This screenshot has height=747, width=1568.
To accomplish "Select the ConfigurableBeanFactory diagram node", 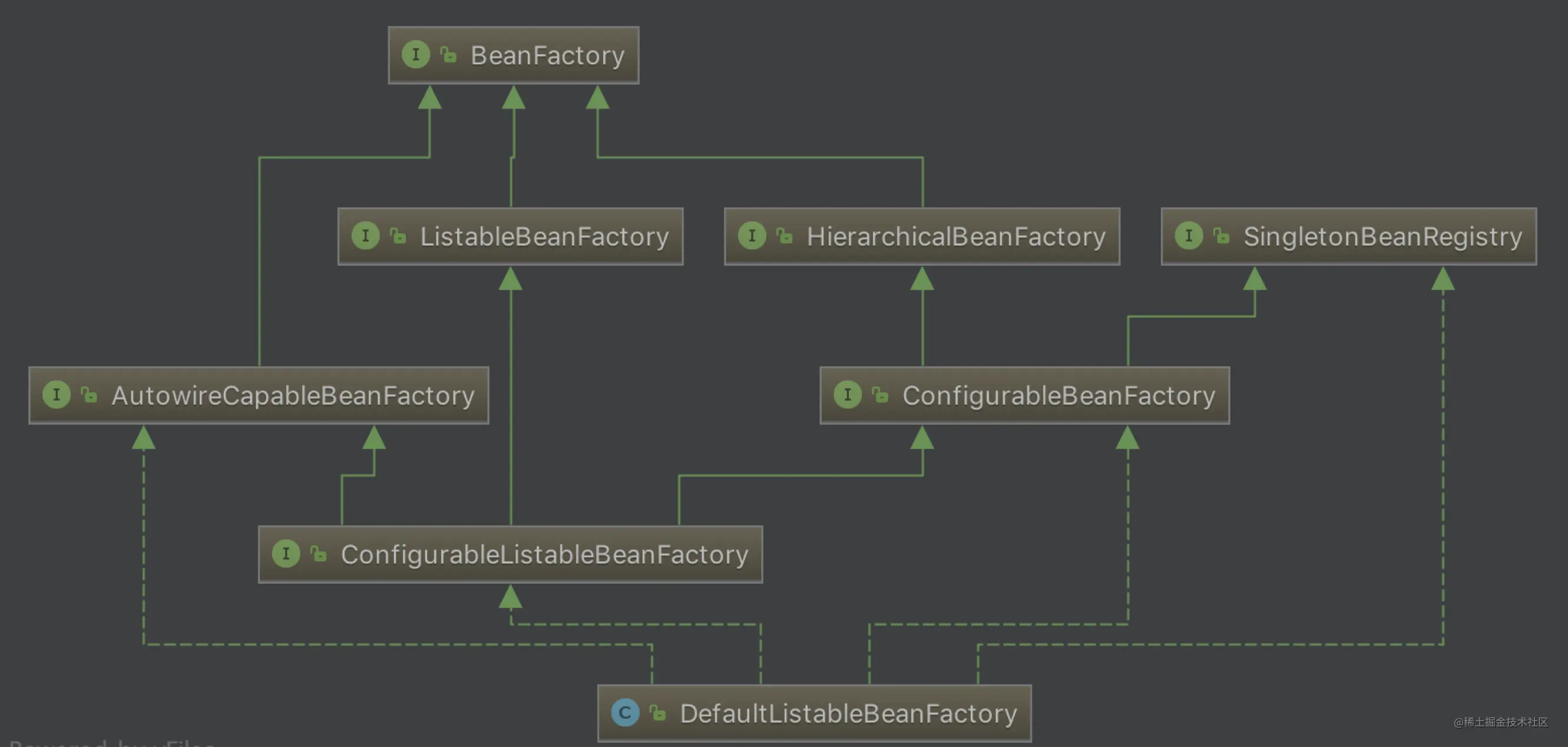I will 1058,396.
